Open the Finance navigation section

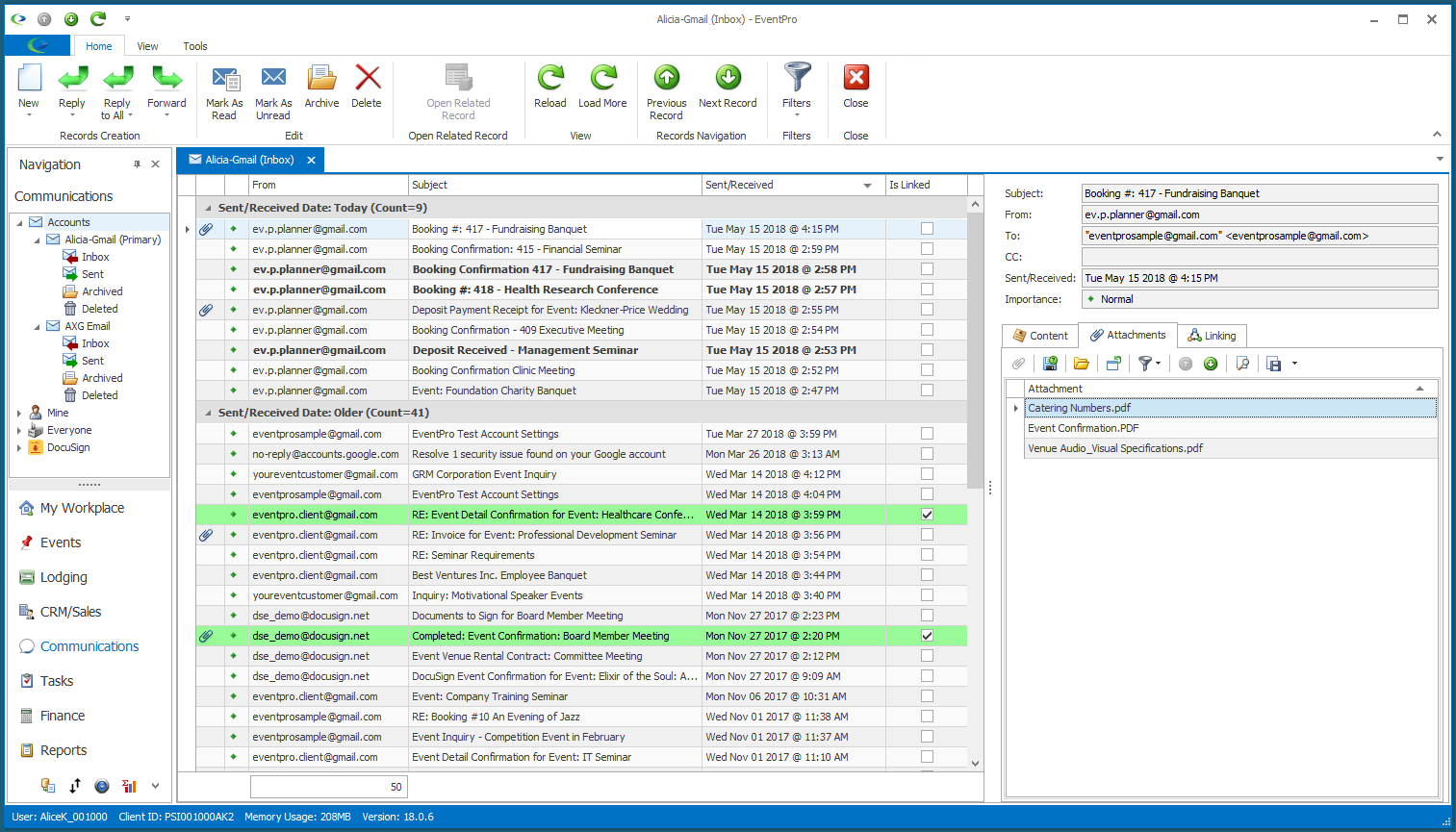tap(63, 716)
